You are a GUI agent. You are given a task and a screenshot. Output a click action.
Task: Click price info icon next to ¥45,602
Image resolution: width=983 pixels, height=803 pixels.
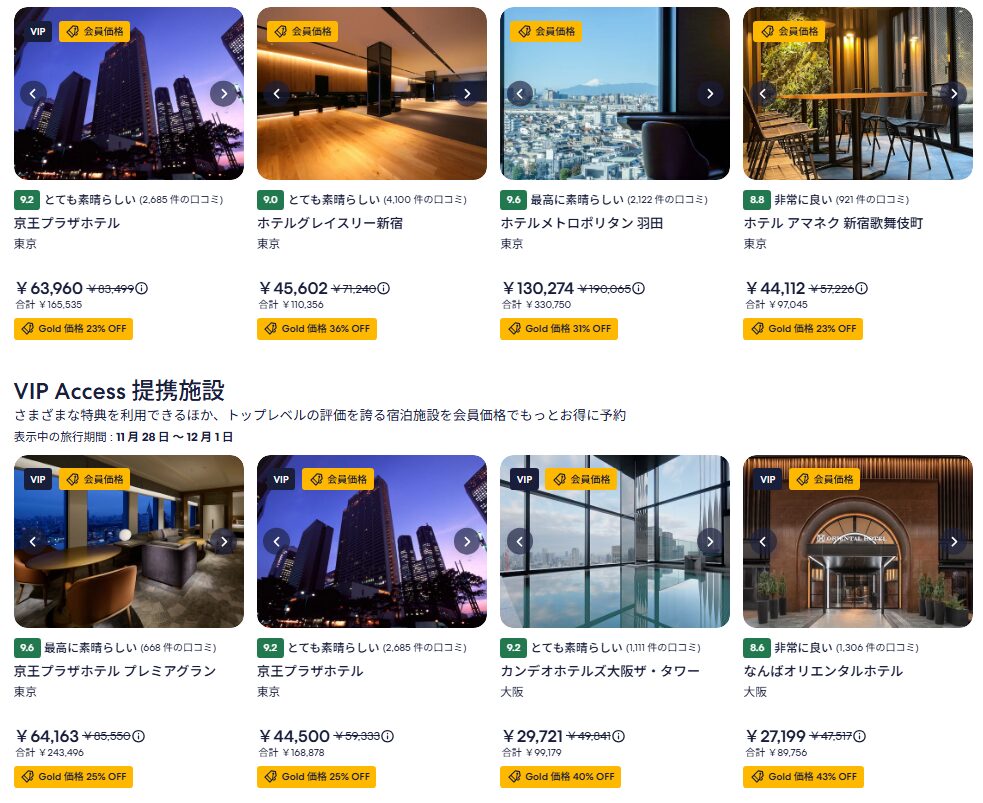pos(384,288)
